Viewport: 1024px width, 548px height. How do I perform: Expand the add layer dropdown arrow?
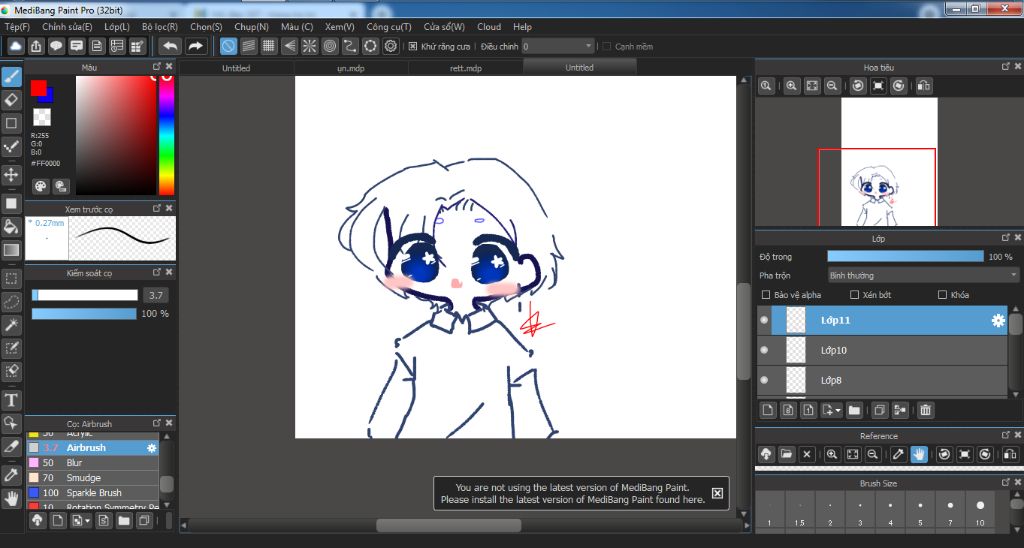click(x=839, y=411)
